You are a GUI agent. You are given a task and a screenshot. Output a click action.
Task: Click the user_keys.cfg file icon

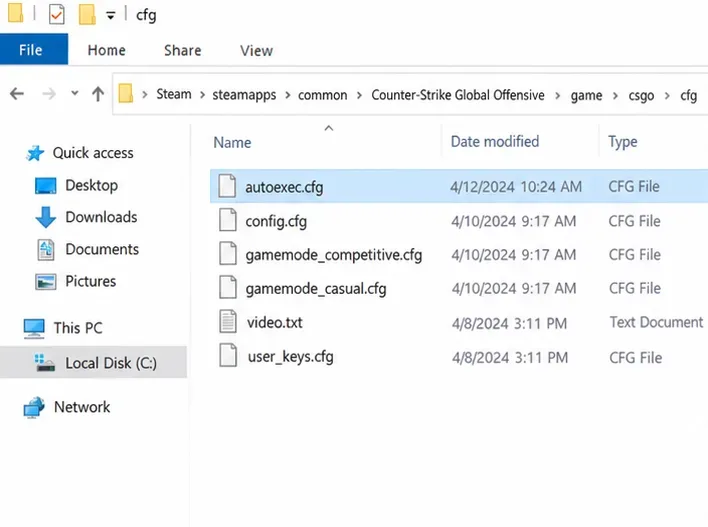pos(228,355)
